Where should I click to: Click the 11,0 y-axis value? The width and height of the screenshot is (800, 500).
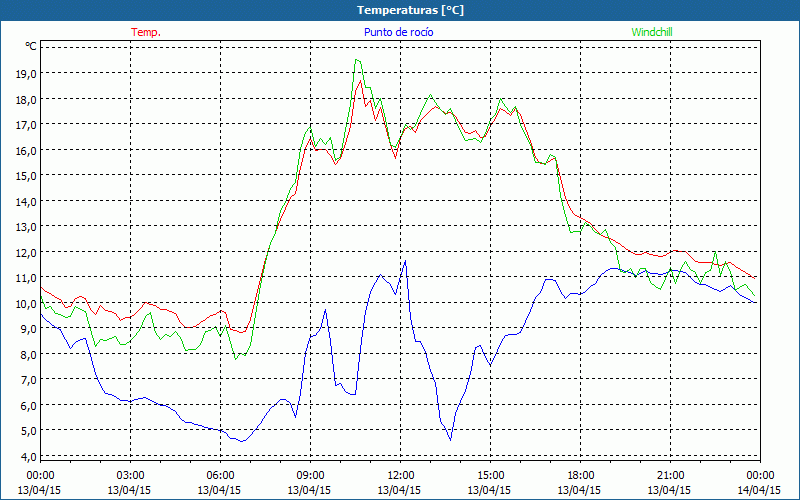[27, 278]
